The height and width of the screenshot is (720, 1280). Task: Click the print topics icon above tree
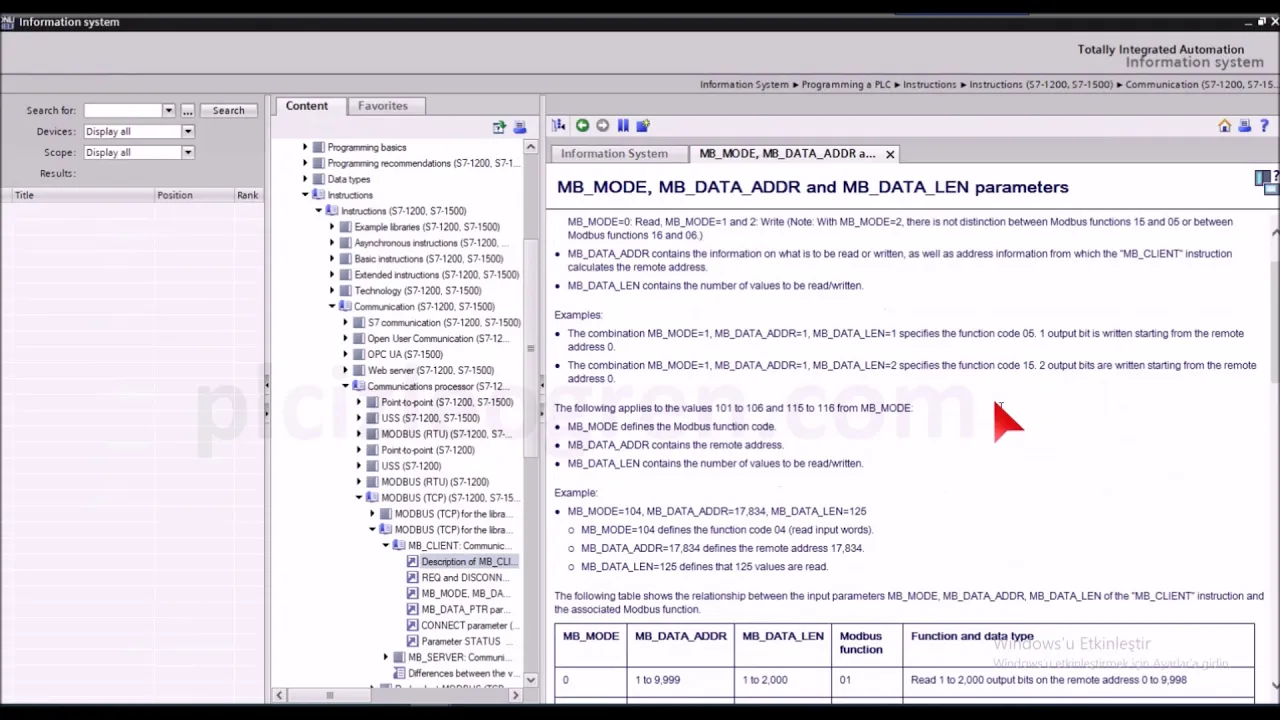point(519,127)
